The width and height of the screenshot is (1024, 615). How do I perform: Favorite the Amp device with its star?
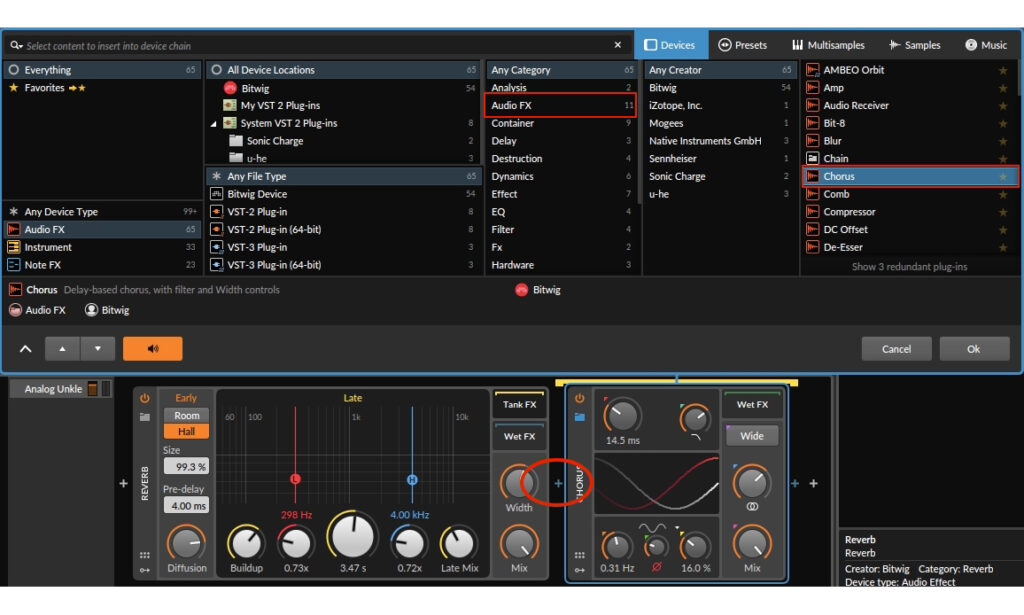click(1003, 88)
